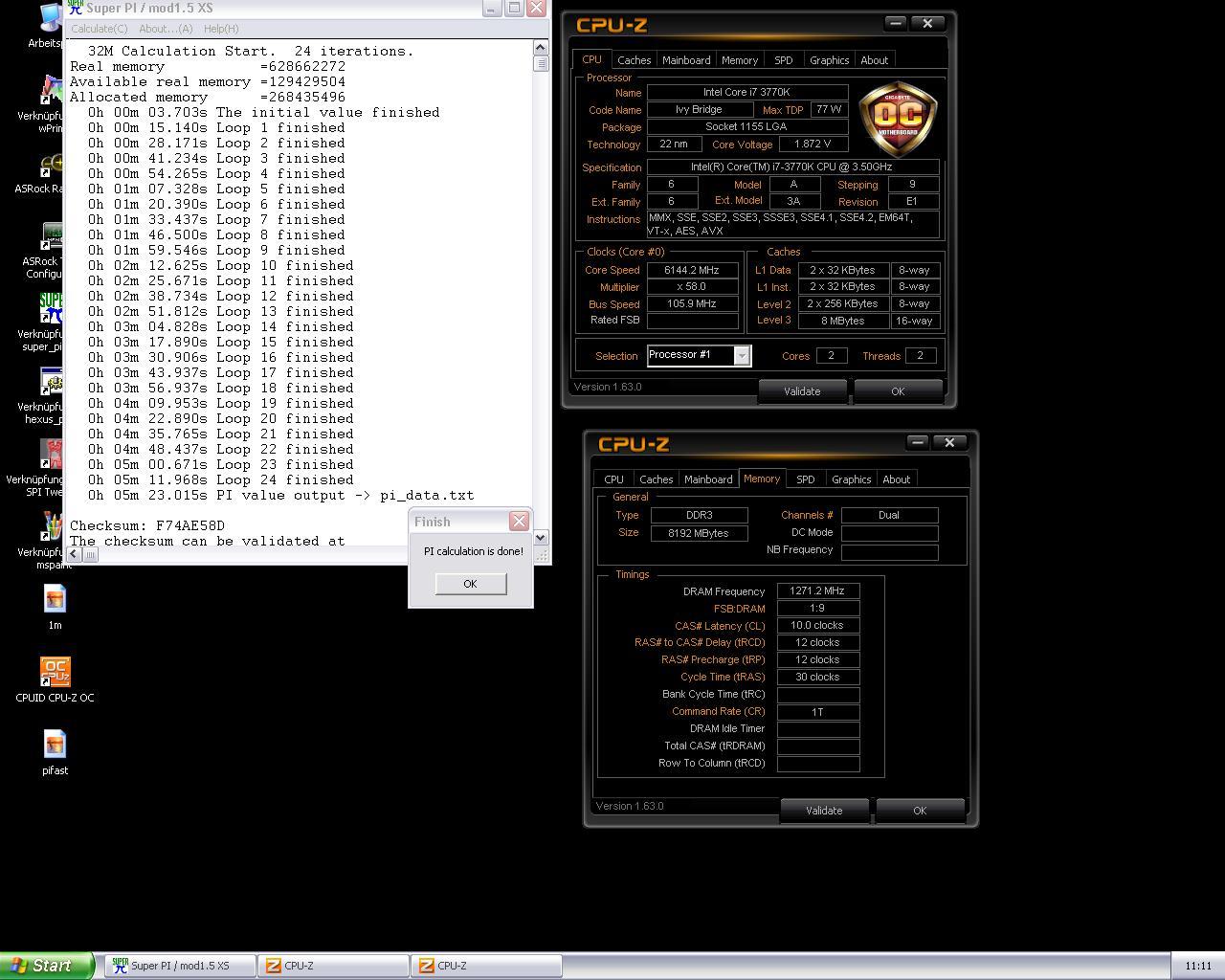Switch to About tab in upper CPU-Z

pos(874,60)
